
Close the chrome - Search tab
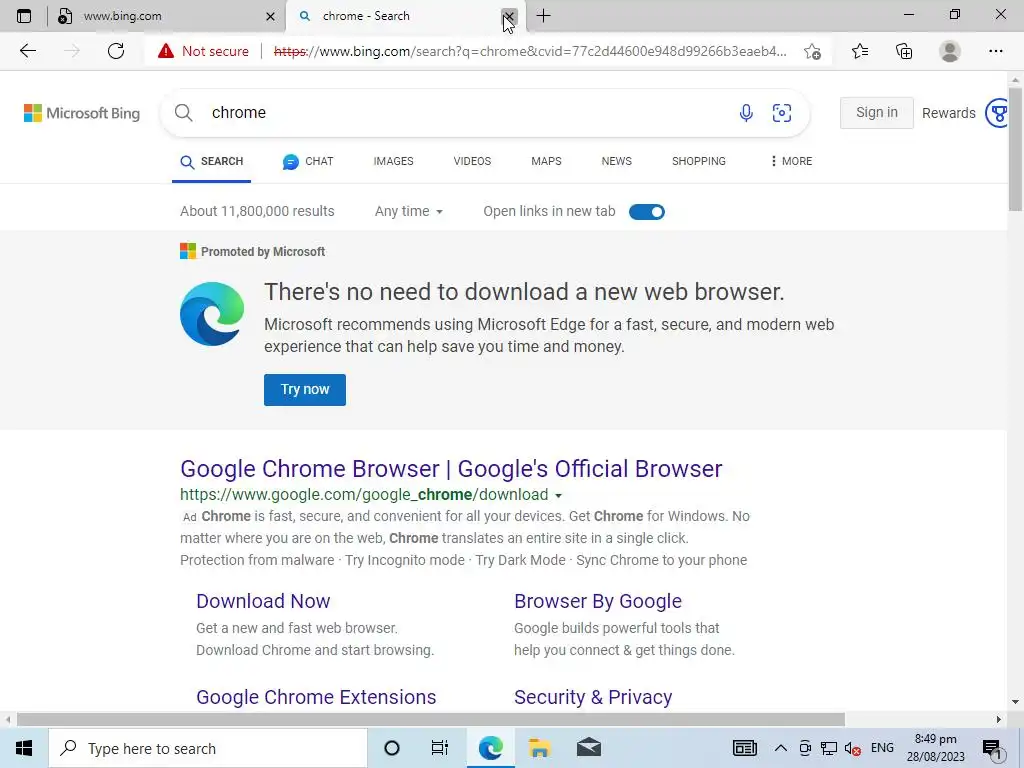509,16
